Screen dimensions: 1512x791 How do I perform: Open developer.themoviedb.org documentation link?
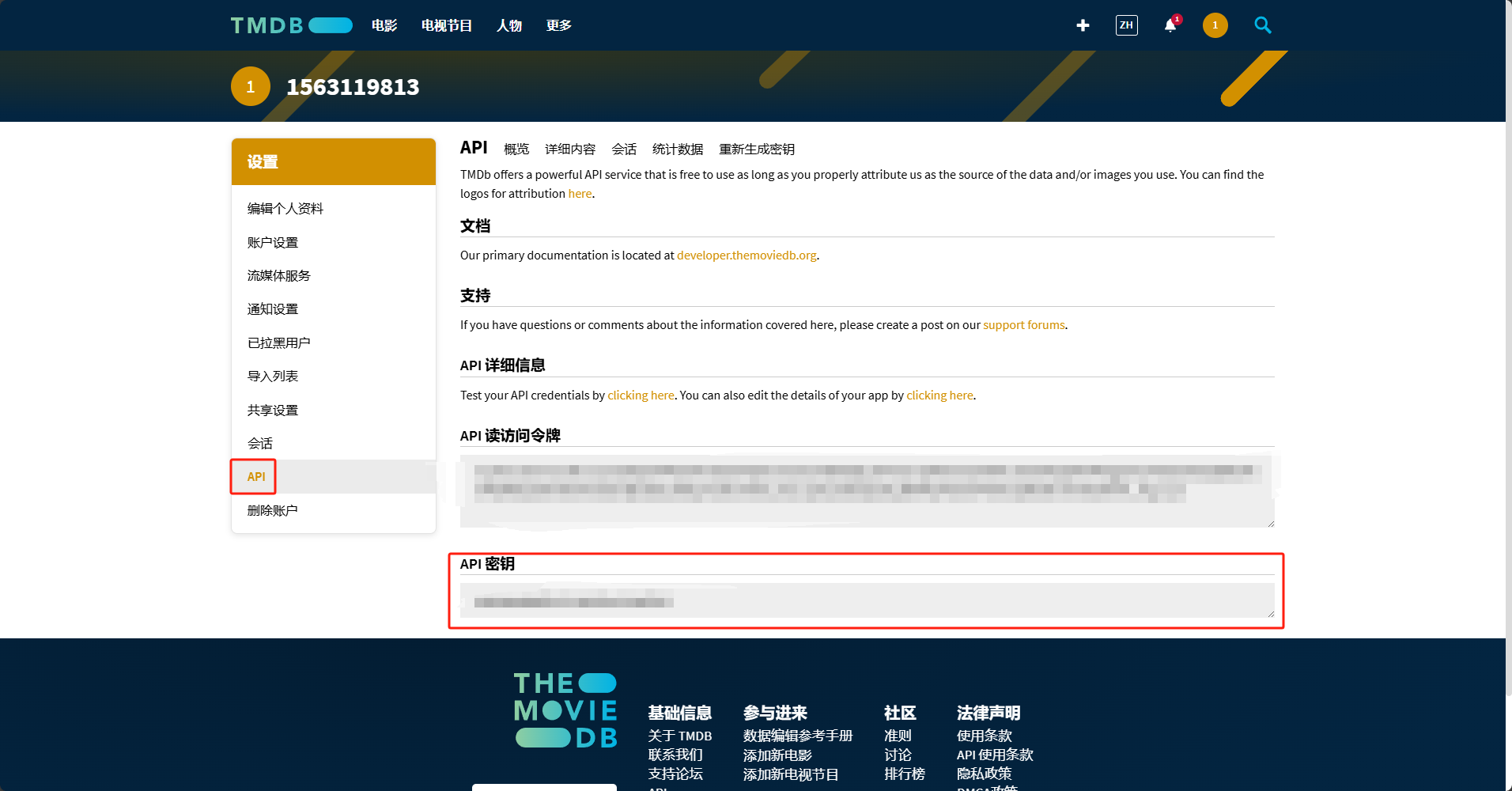click(x=747, y=255)
